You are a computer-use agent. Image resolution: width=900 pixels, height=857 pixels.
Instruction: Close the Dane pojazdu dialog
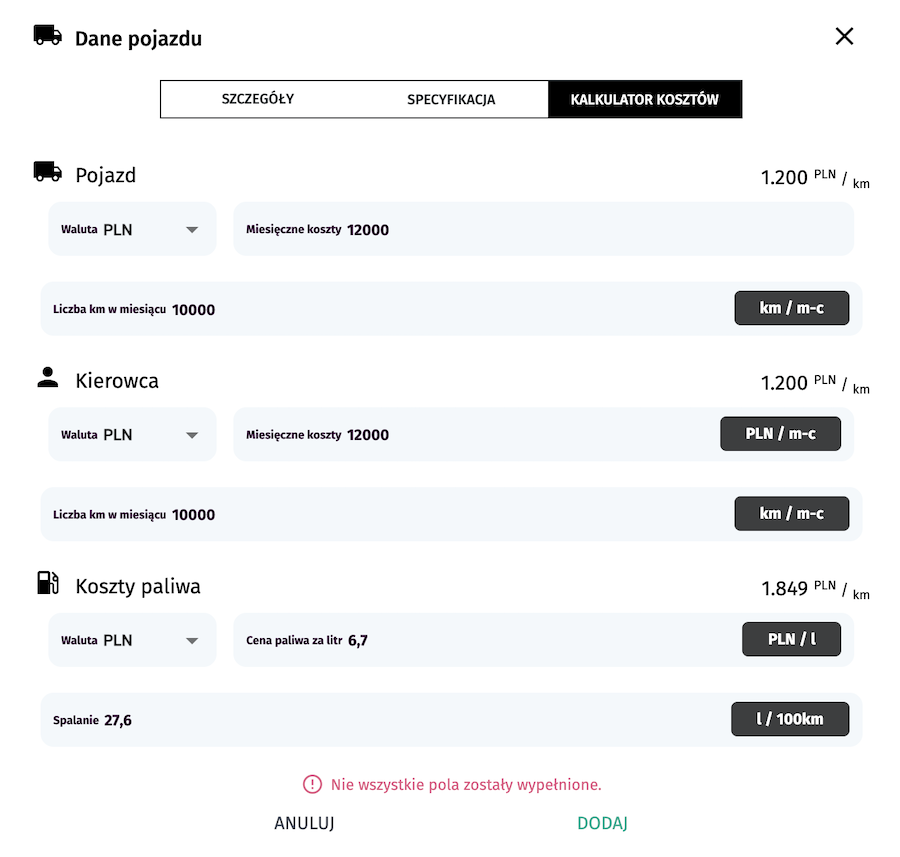844,37
